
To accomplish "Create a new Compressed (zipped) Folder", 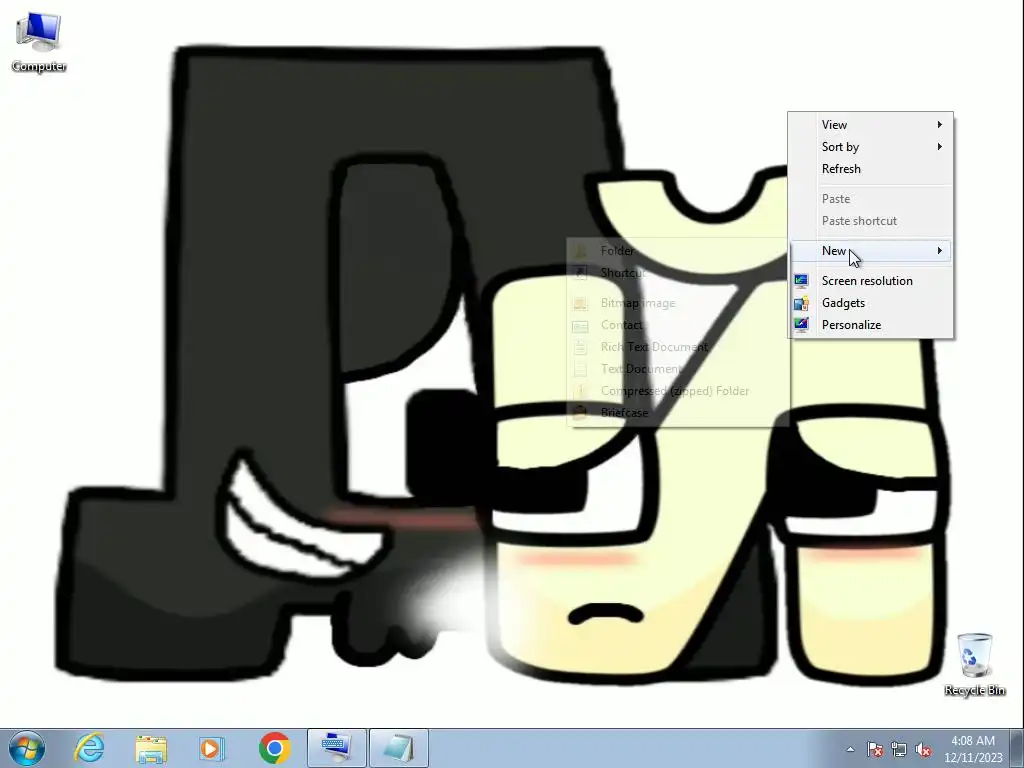I will (x=678, y=391).
